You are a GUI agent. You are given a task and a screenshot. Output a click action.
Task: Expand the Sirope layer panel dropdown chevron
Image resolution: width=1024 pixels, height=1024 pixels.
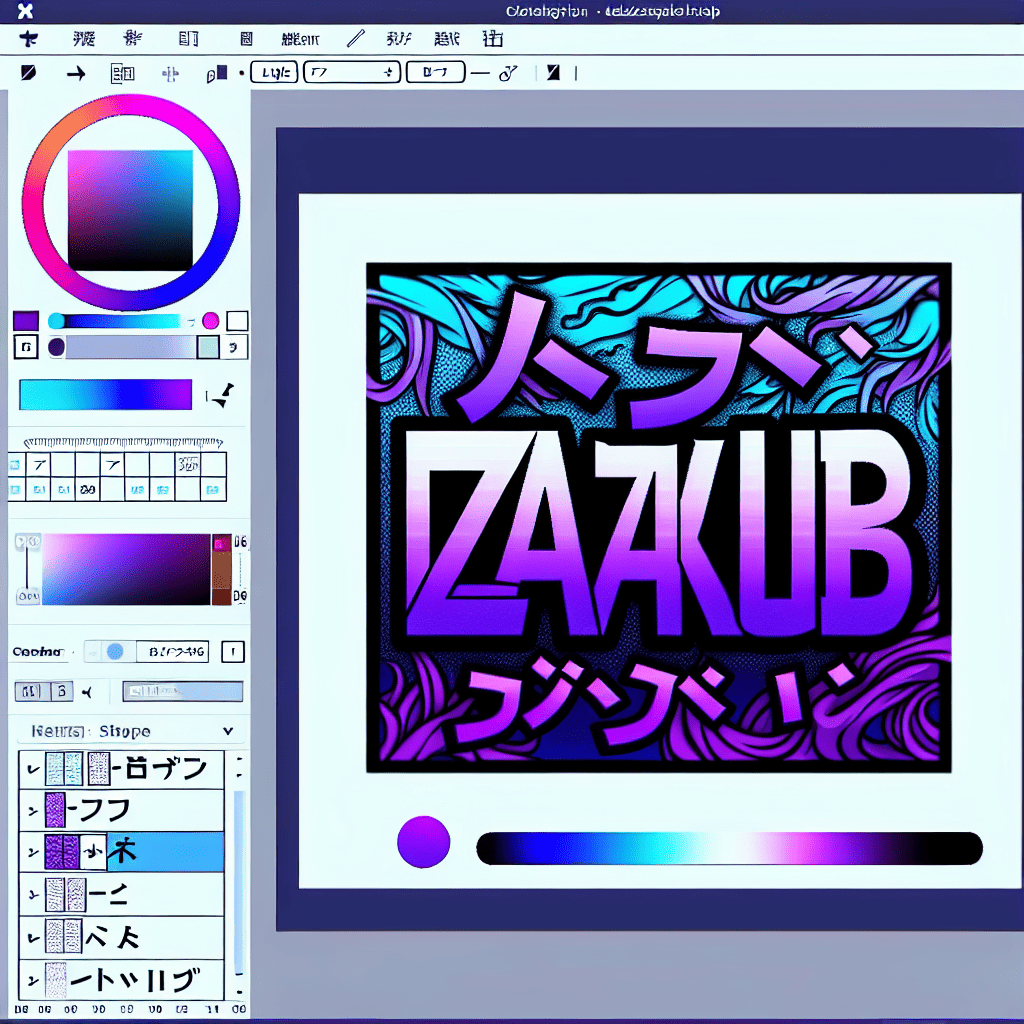point(228,731)
